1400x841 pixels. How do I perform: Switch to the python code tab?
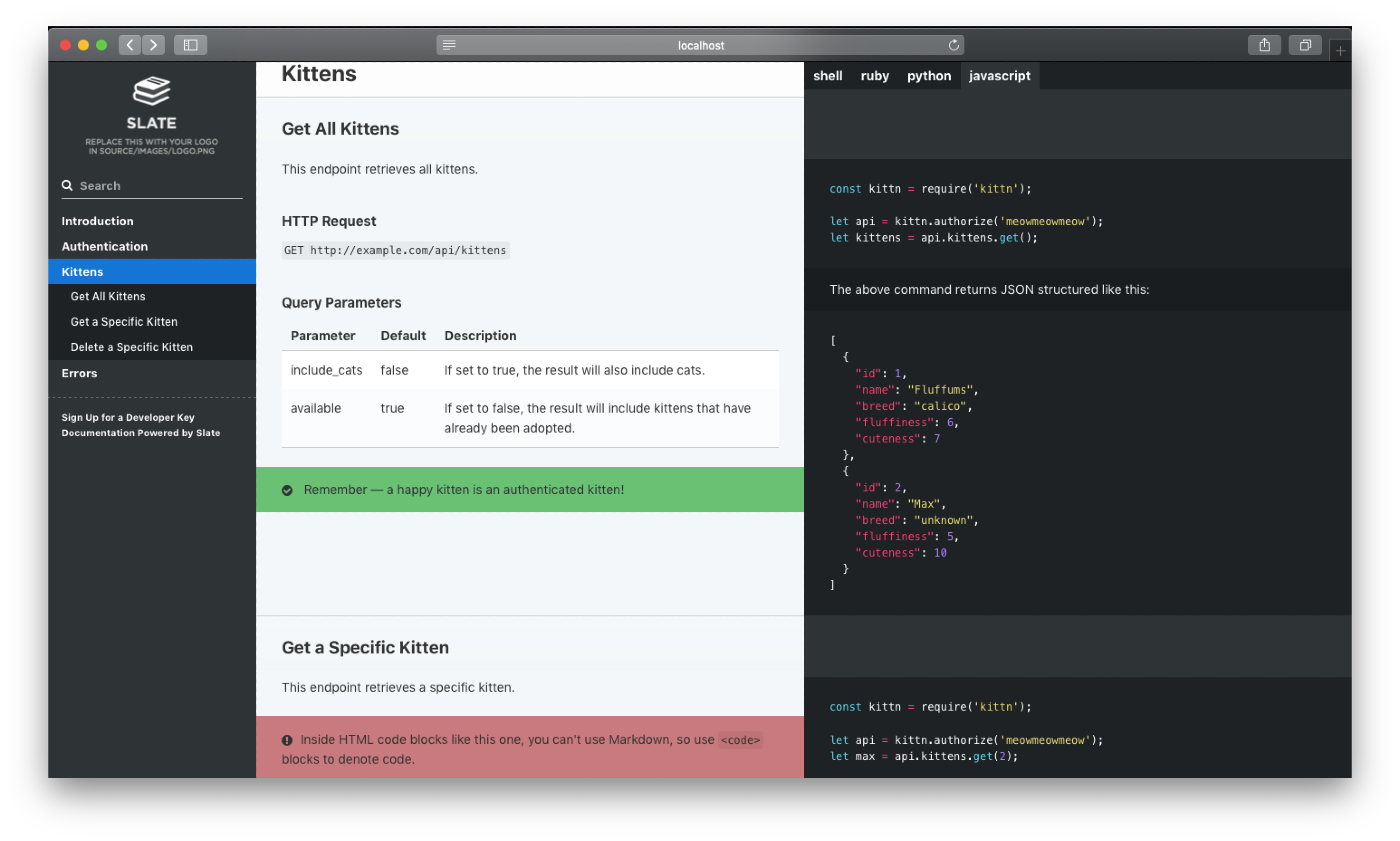(x=928, y=75)
